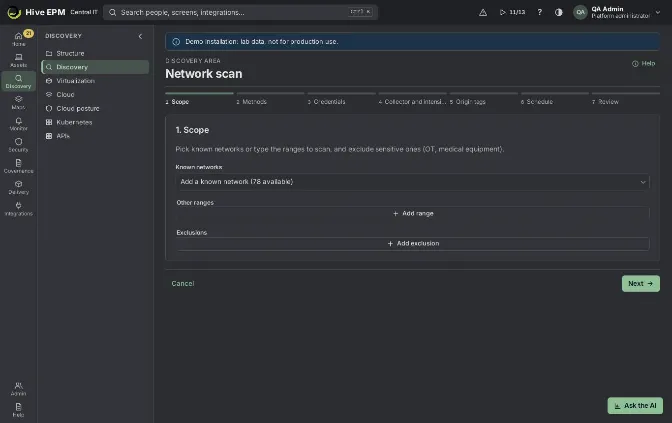Open the page Help link
Screen dimensions: 672x423
point(644,63)
